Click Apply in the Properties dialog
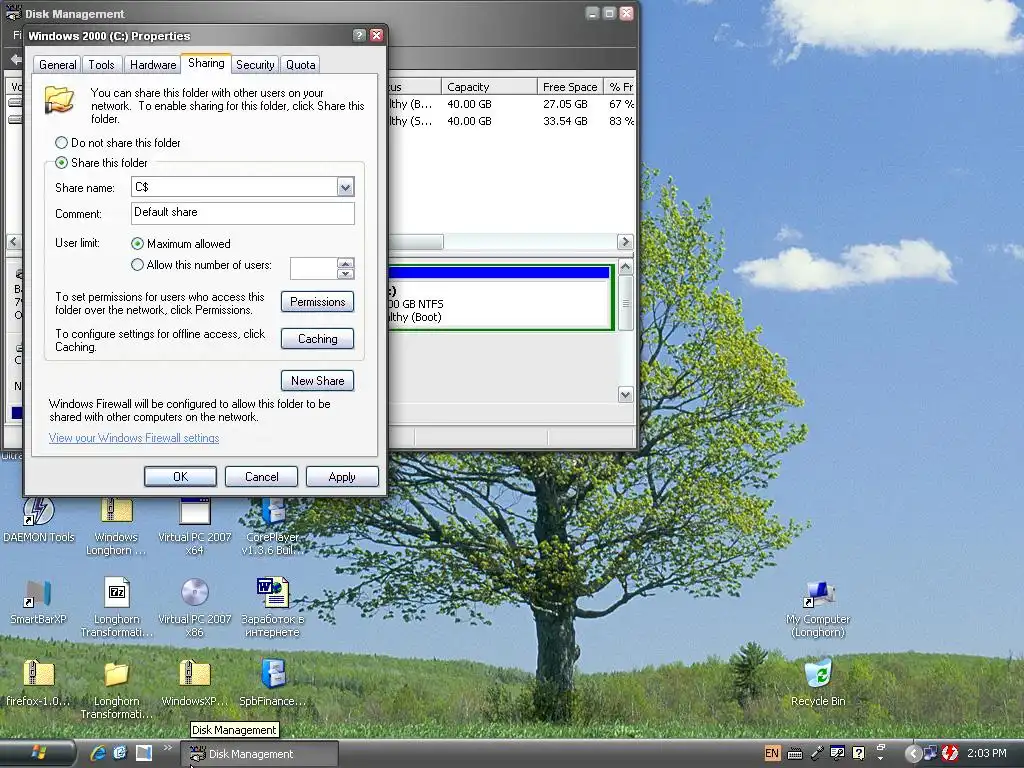The image size is (1024, 768). coord(342,477)
